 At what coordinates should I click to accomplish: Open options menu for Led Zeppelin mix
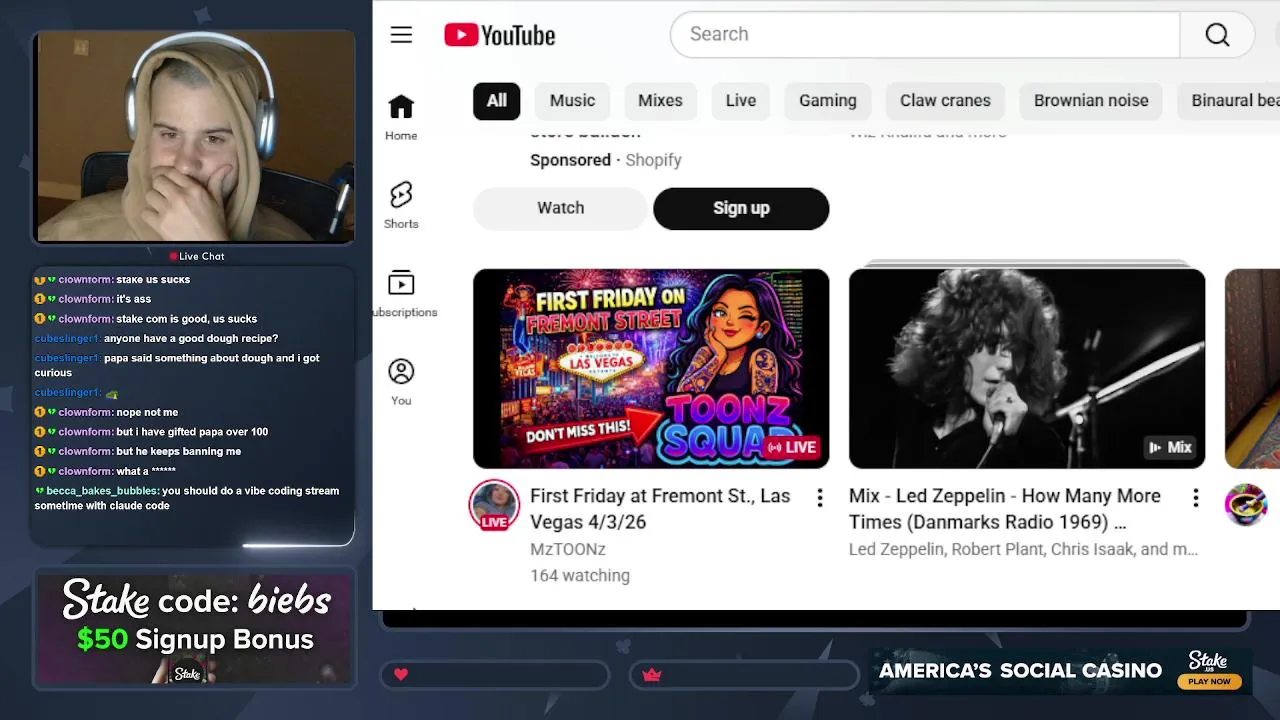coord(1196,497)
